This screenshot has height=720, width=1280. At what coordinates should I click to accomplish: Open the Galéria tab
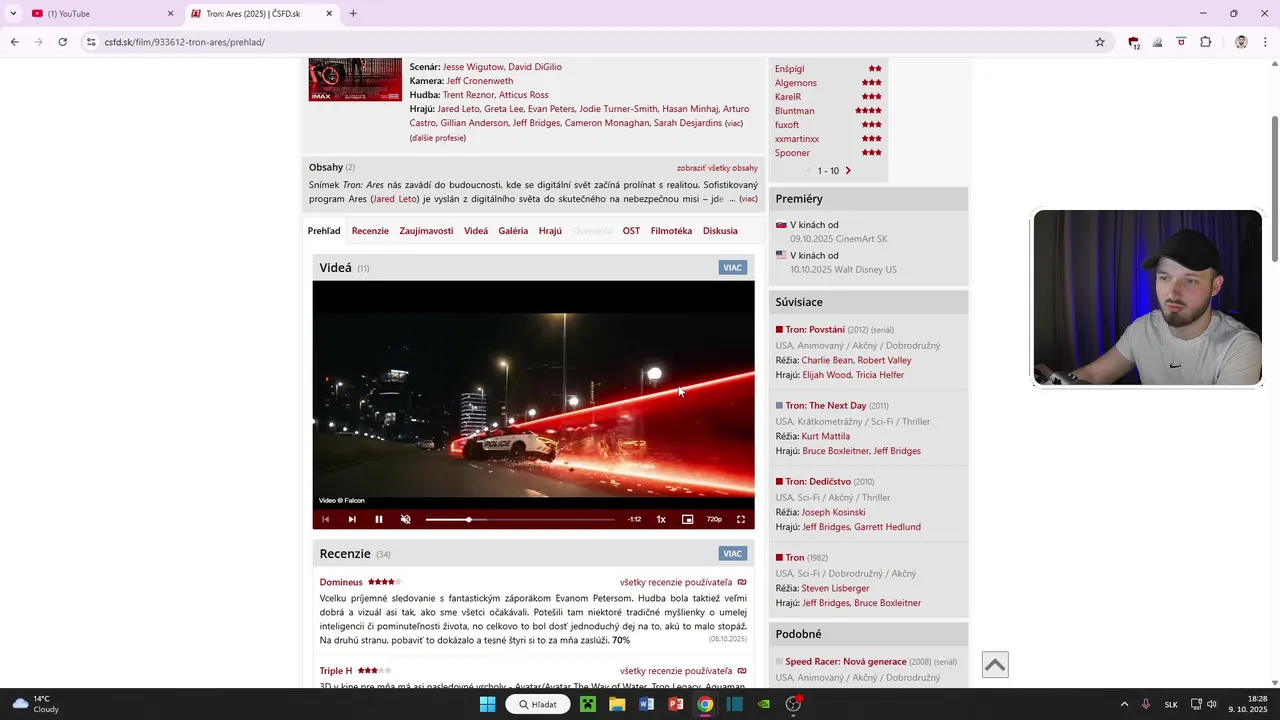click(513, 231)
